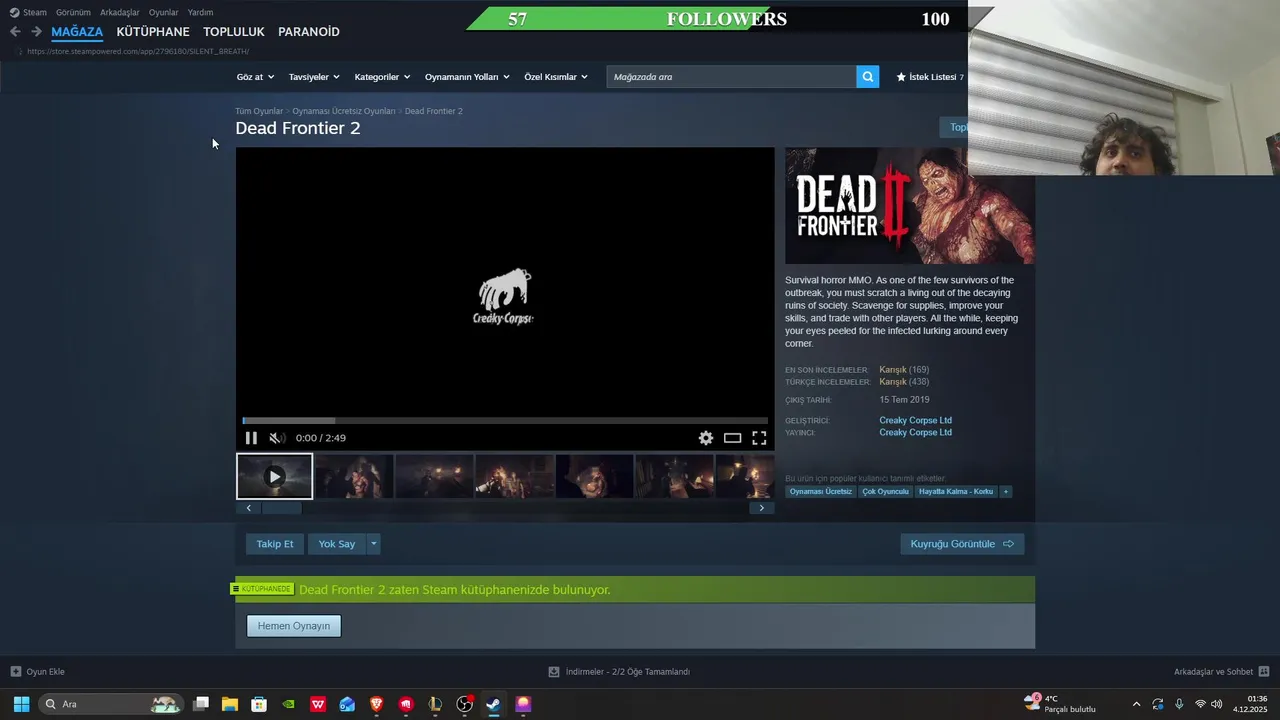
Task: Switch to the KÜTÜPHANE tab
Action: [x=153, y=32]
